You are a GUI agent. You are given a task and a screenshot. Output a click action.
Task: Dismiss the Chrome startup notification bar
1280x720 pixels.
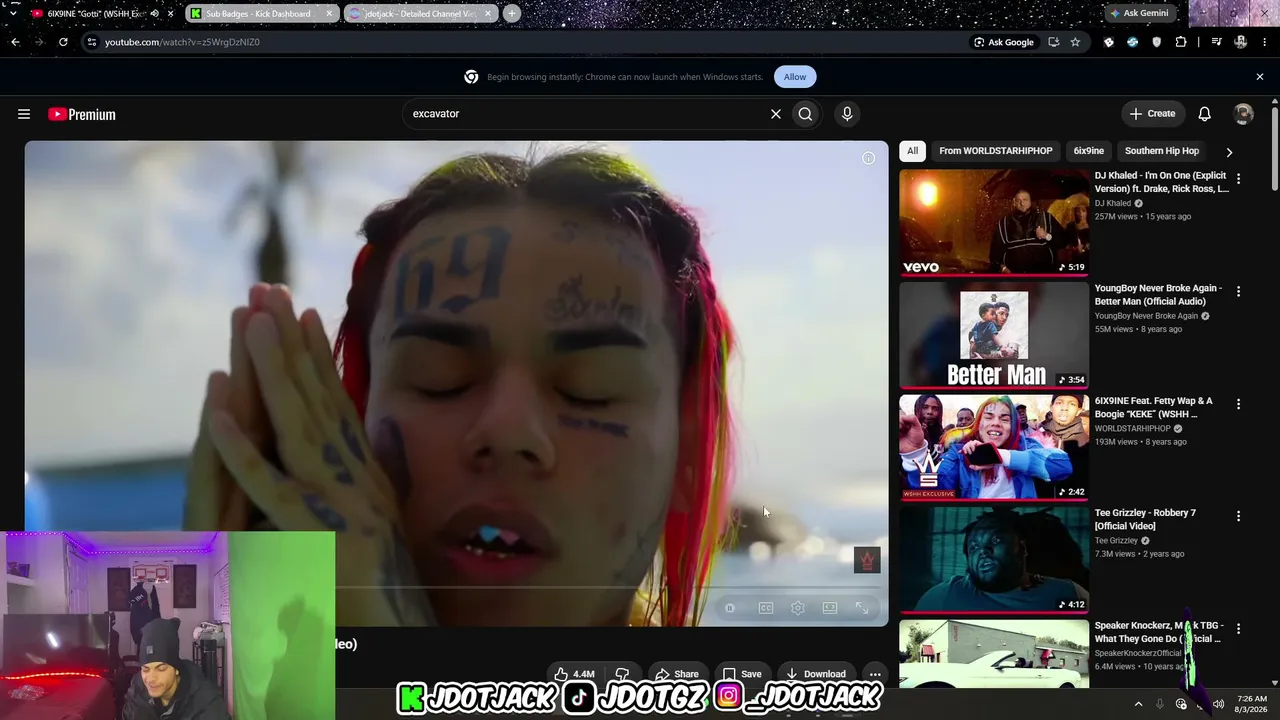click(1260, 77)
